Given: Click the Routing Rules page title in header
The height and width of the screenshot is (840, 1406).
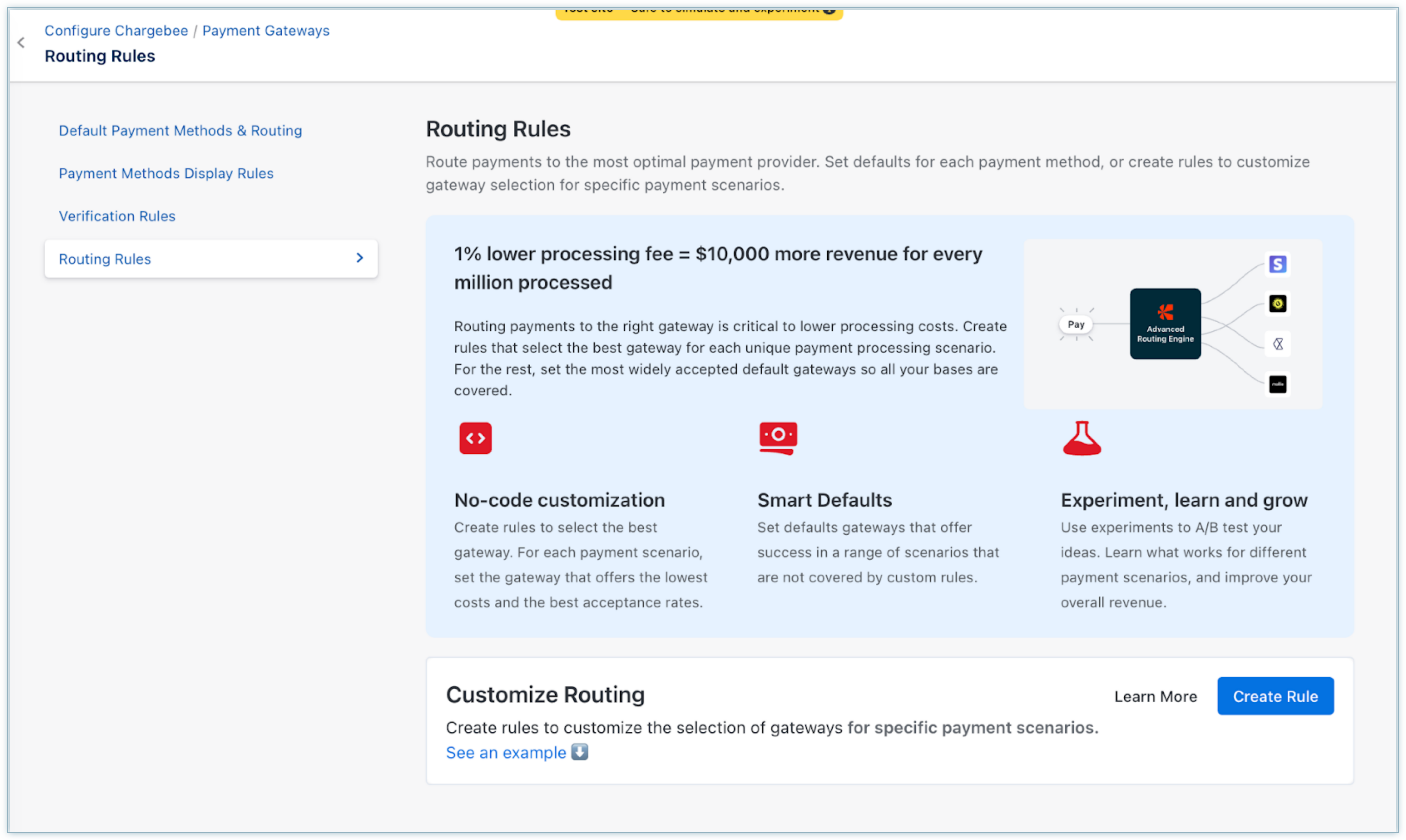Looking at the screenshot, I should (100, 56).
